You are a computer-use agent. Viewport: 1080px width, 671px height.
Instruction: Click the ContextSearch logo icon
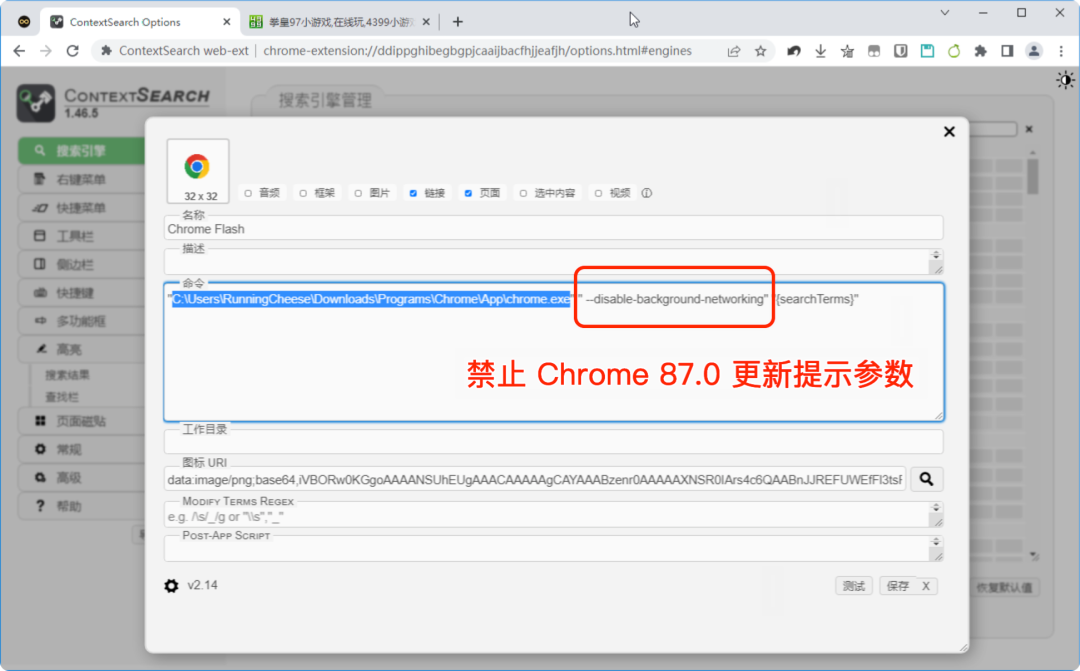(36, 103)
